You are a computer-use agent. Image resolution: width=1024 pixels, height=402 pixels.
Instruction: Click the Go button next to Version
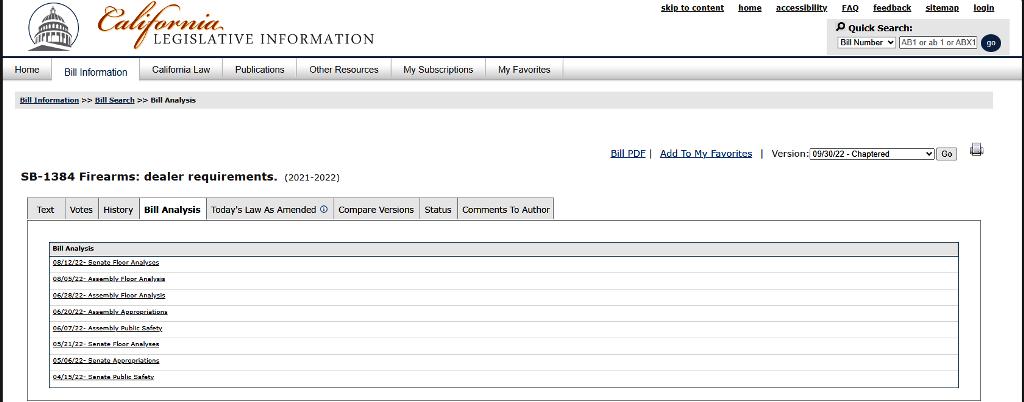(946, 154)
